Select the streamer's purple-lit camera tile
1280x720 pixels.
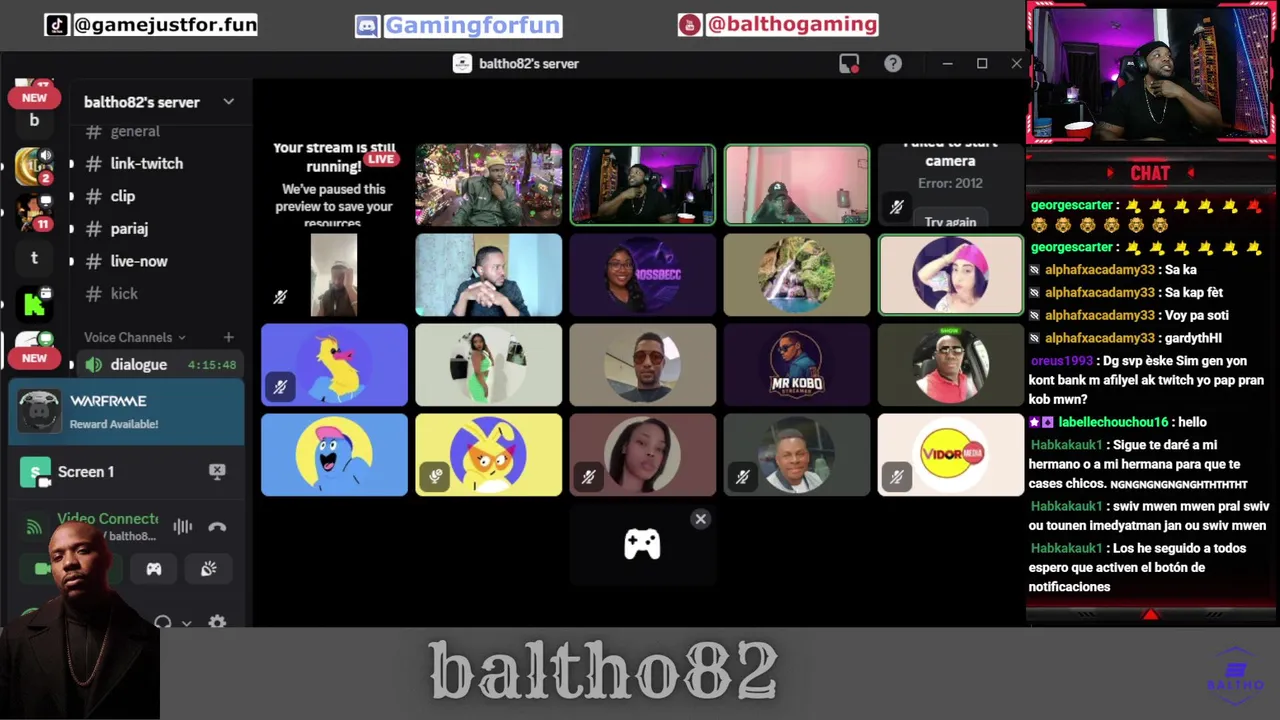point(642,185)
